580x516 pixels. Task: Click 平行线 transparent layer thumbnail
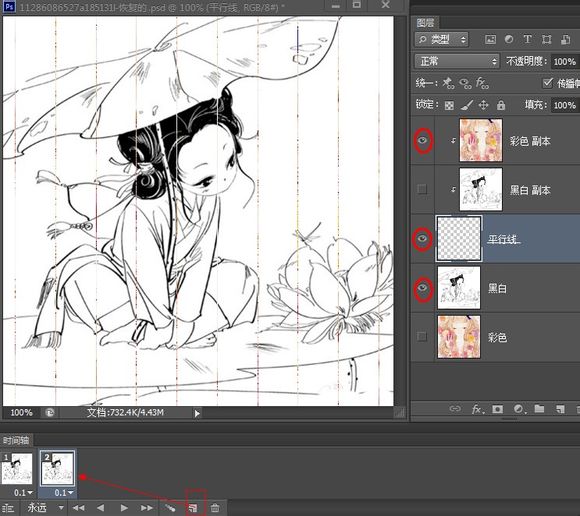point(459,239)
